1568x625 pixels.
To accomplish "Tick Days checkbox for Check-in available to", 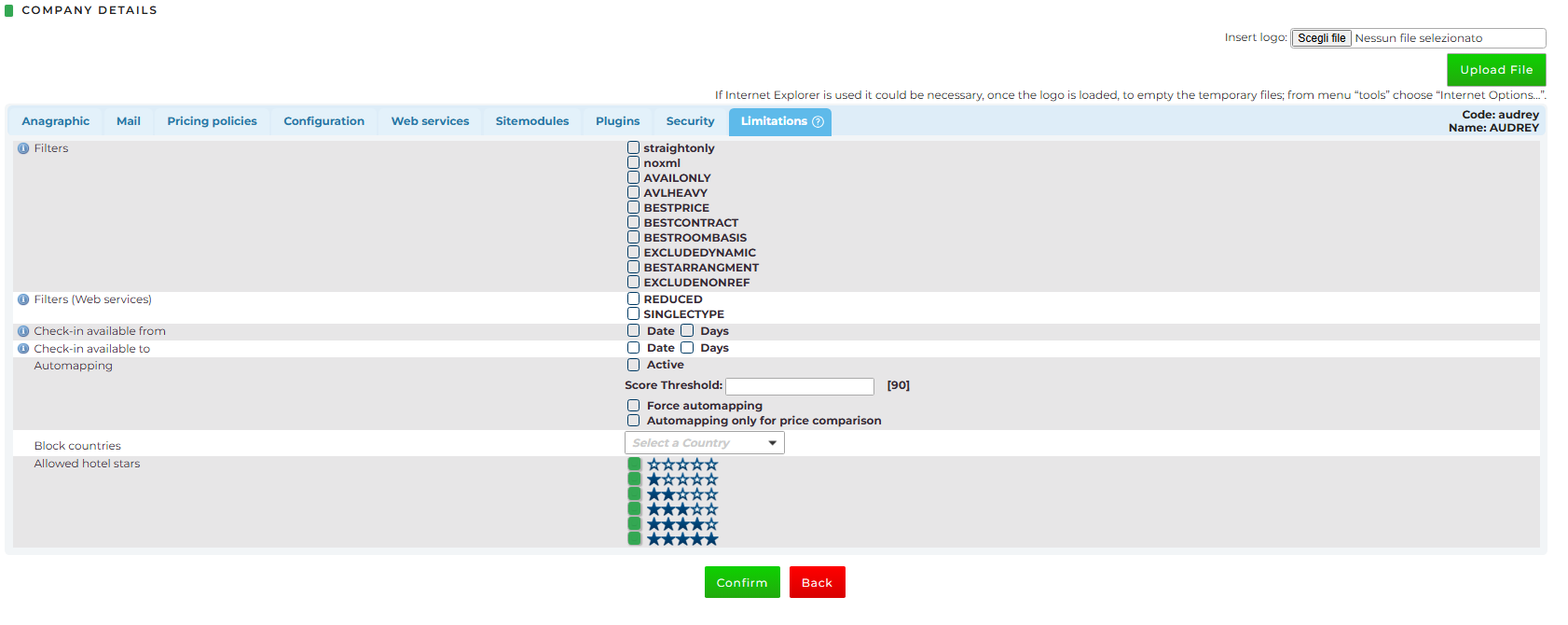I will pyautogui.click(x=687, y=347).
